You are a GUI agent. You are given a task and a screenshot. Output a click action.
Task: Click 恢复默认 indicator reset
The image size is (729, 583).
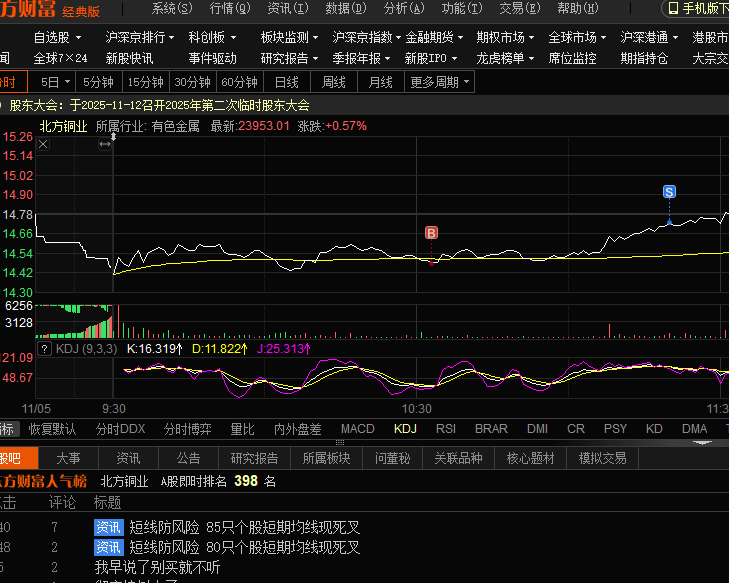pos(52,429)
